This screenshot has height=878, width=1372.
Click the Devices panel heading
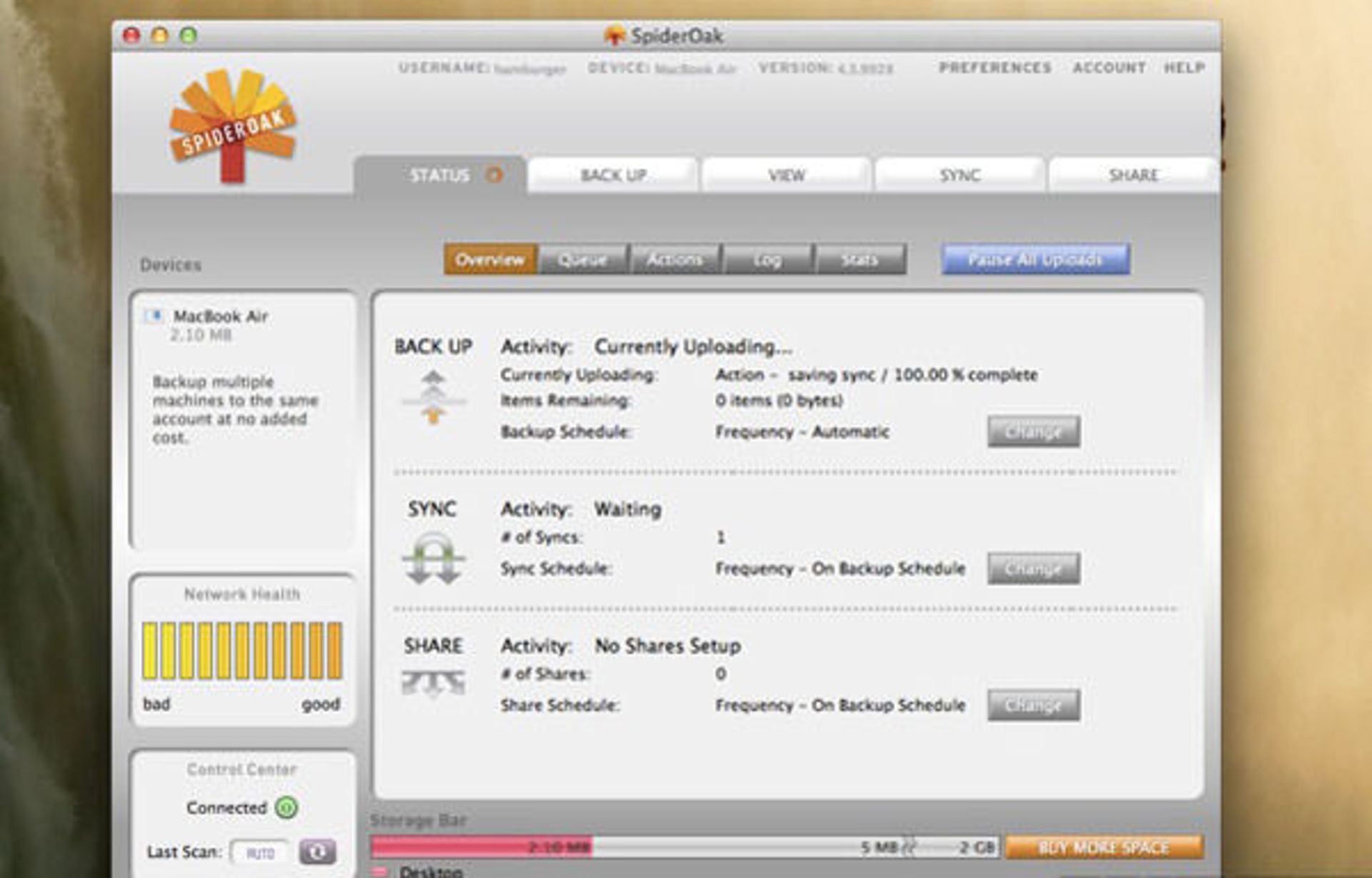(171, 265)
